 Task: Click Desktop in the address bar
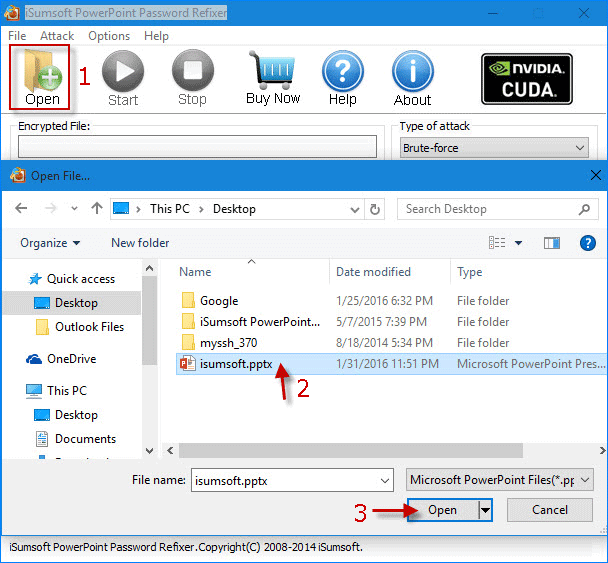point(234,209)
